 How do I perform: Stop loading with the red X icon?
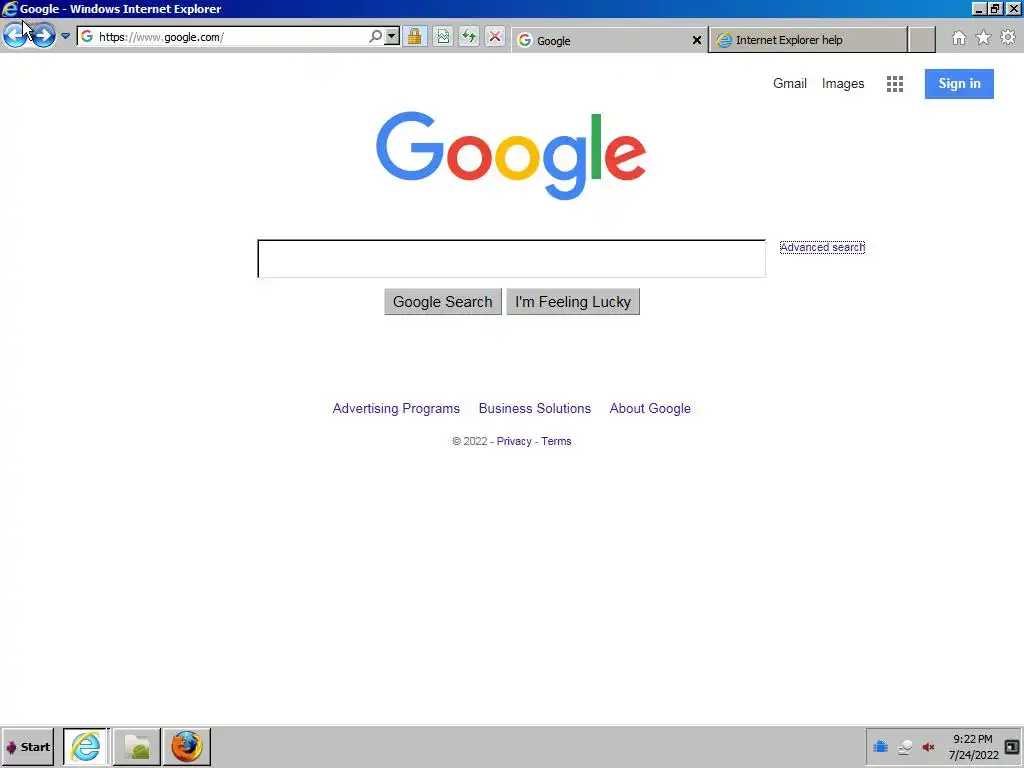click(495, 37)
